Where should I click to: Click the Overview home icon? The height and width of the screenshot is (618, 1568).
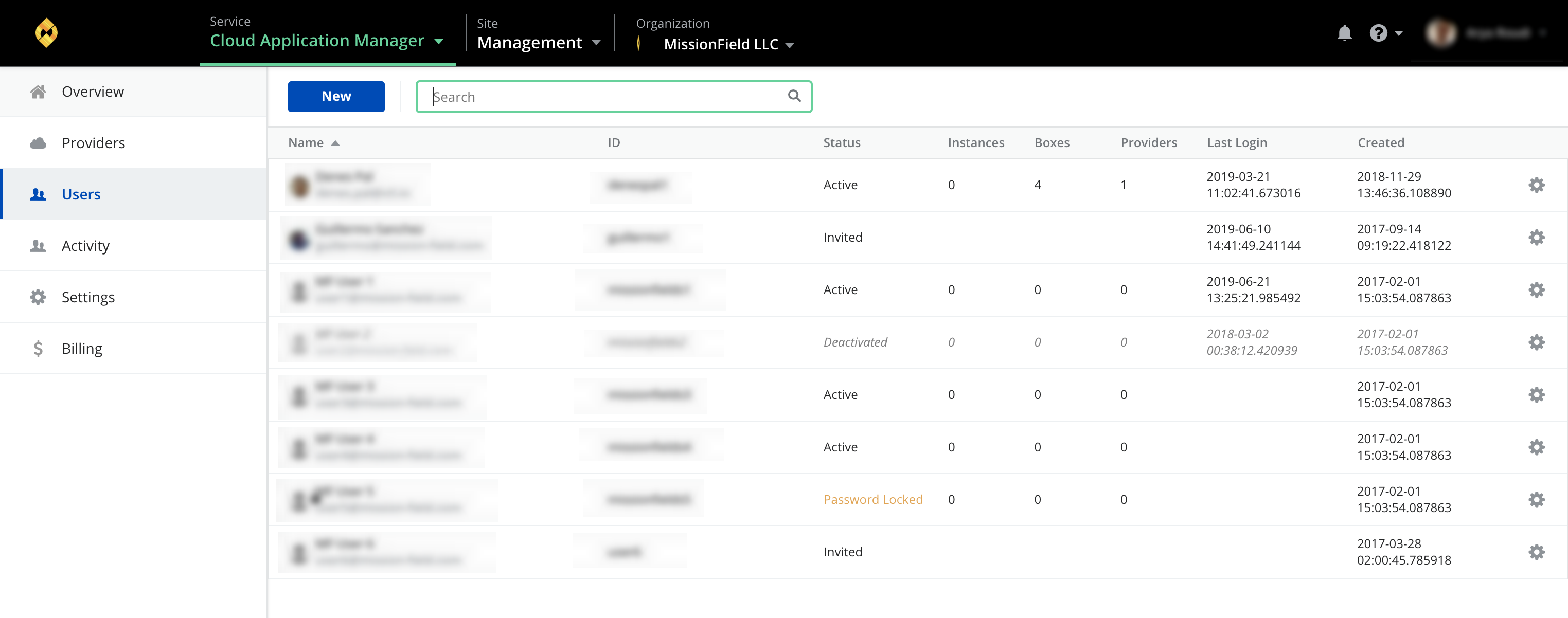coord(38,92)
